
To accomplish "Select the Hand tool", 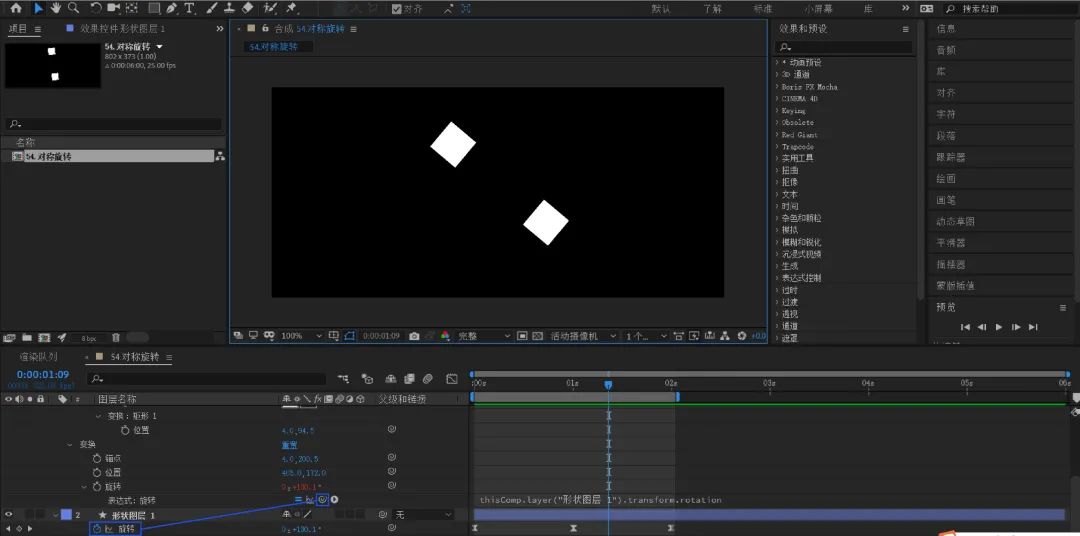I will 55,8.
